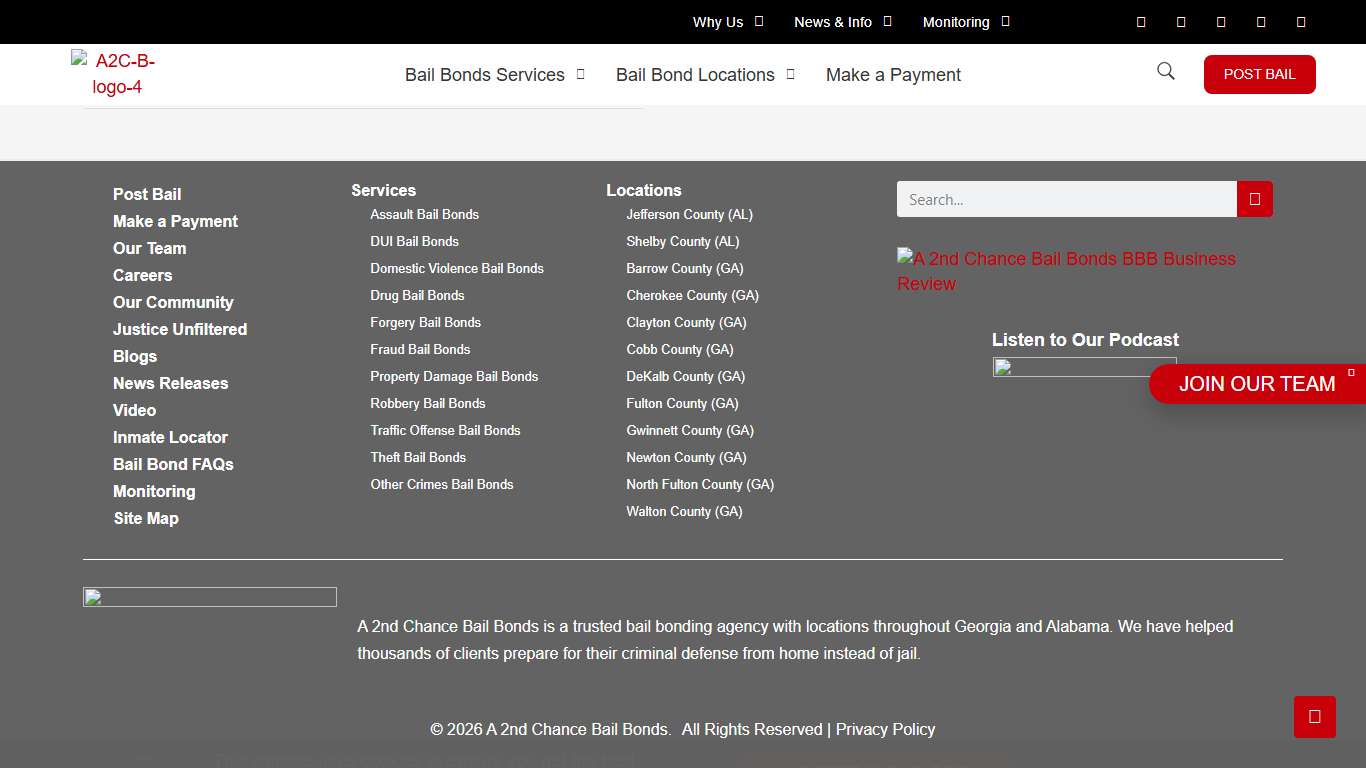This screenshot has height=768, width=1366.
Task: Open the BBB Business Review badge
Action: click(1066, 270)
